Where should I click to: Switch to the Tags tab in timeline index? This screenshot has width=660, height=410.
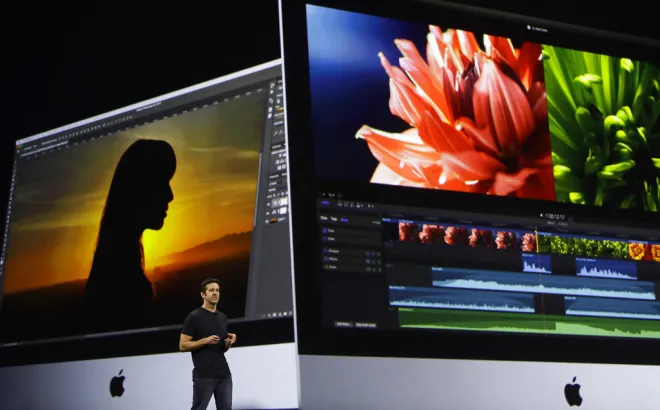tap(334, 219)
